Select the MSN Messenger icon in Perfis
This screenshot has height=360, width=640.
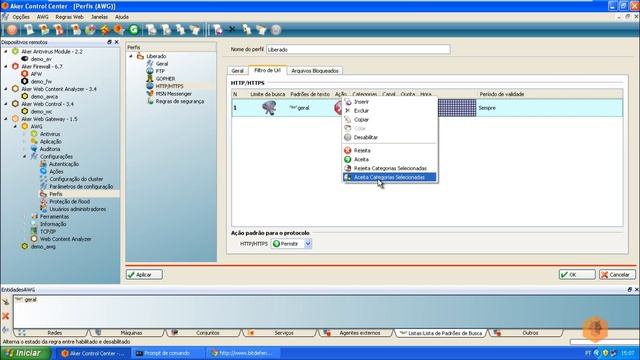150,93
